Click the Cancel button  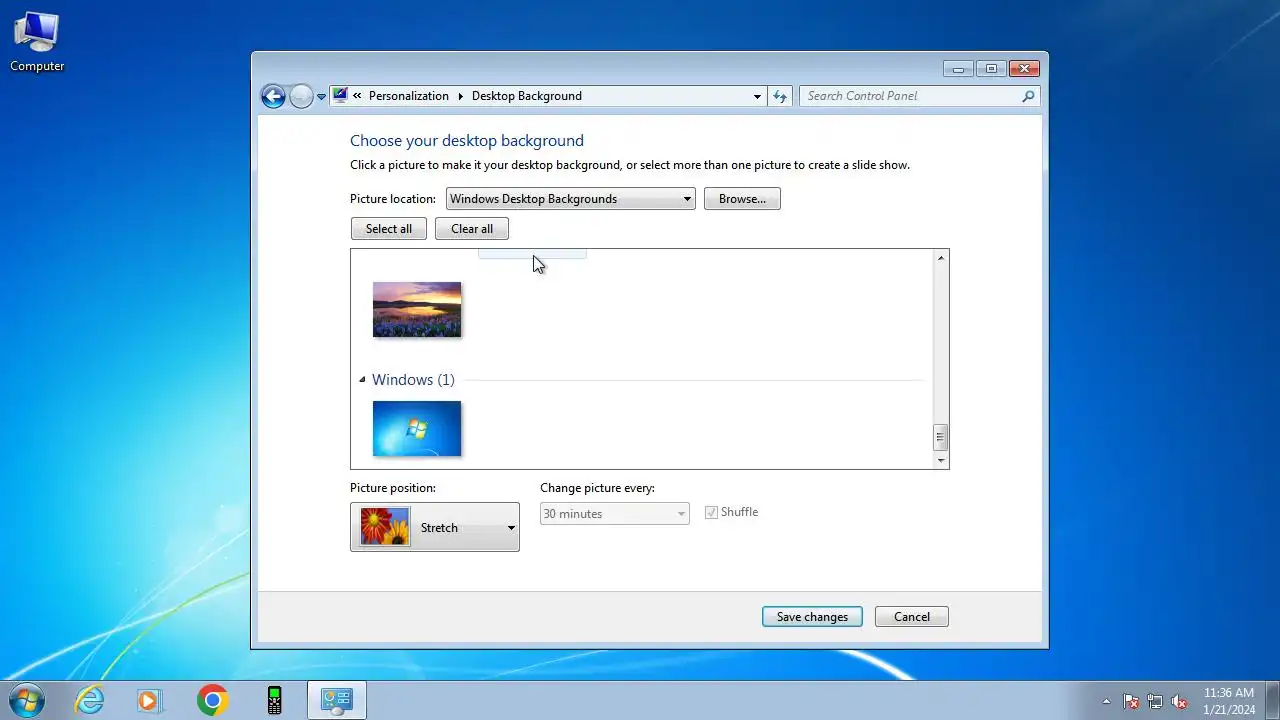[x=912, y=617]
